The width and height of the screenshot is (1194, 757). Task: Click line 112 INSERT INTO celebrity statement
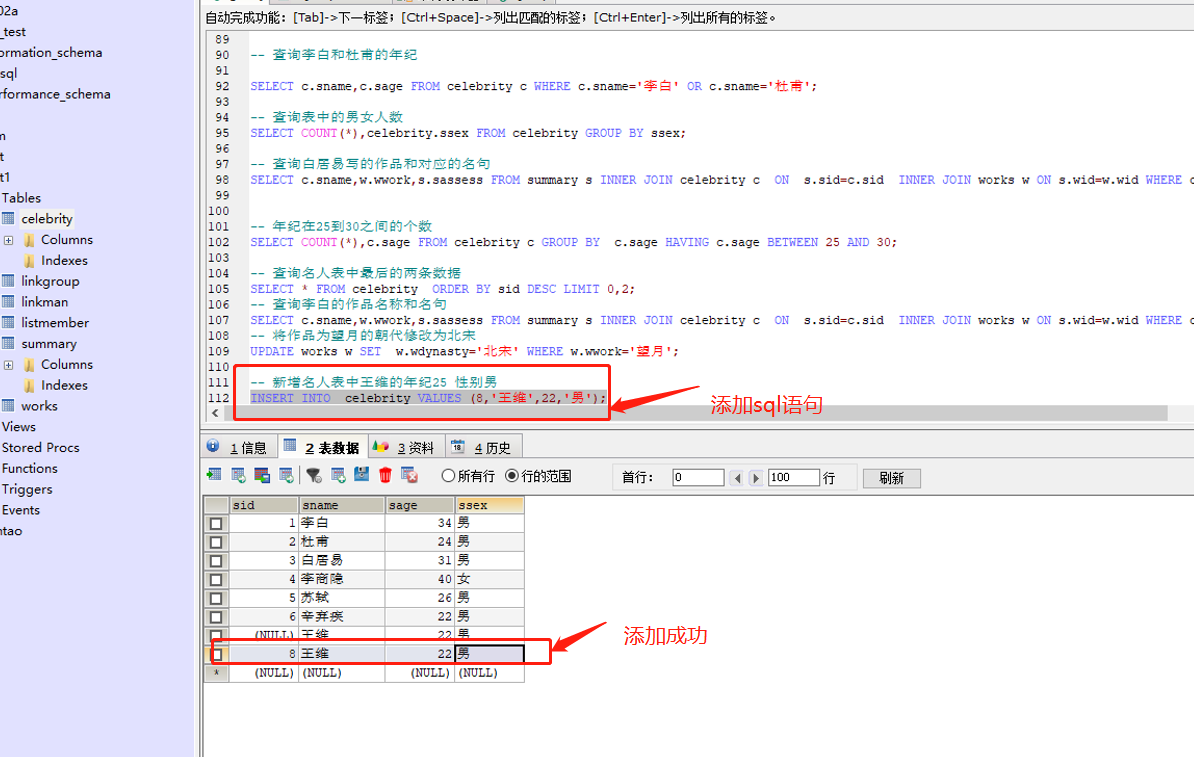coord(428,398)
